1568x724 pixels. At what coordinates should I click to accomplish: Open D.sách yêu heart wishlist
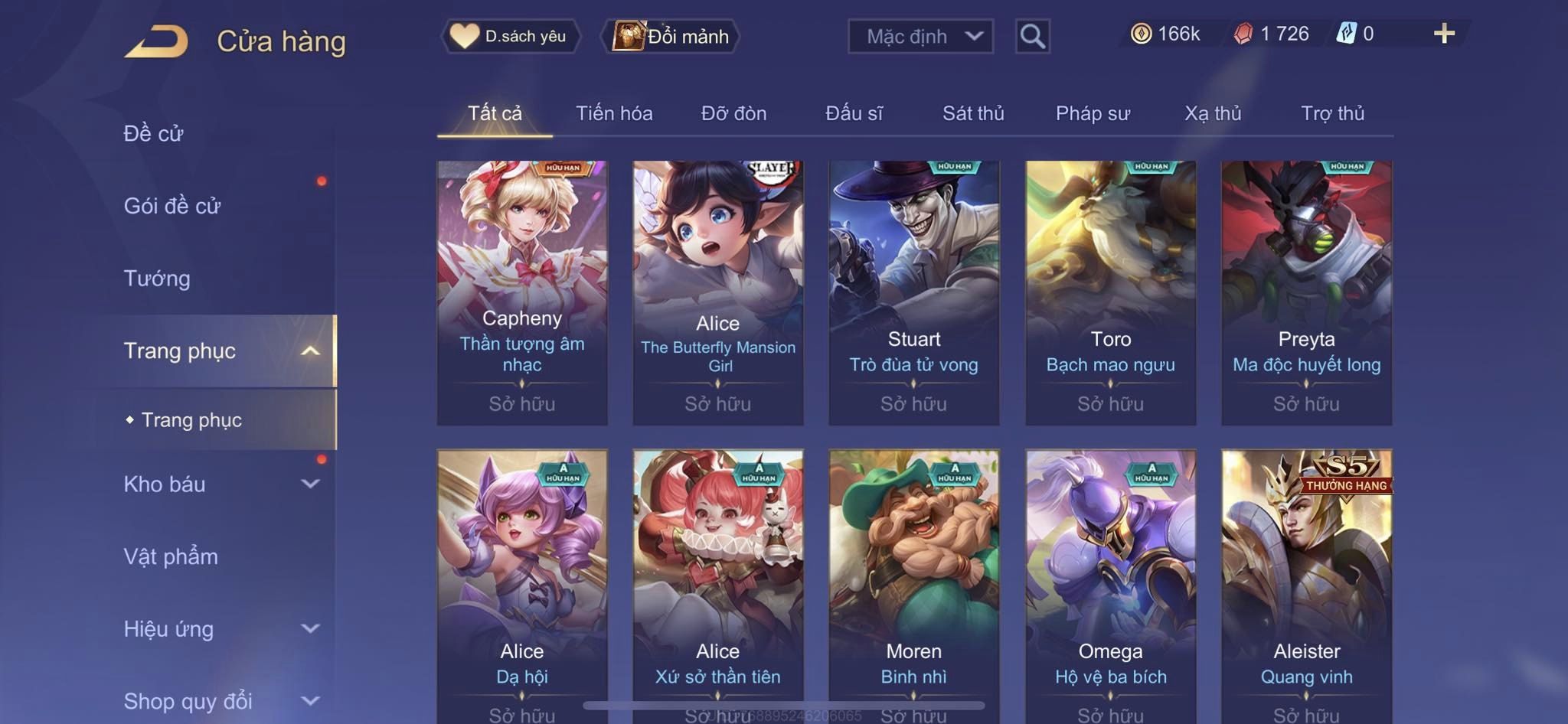510,36
